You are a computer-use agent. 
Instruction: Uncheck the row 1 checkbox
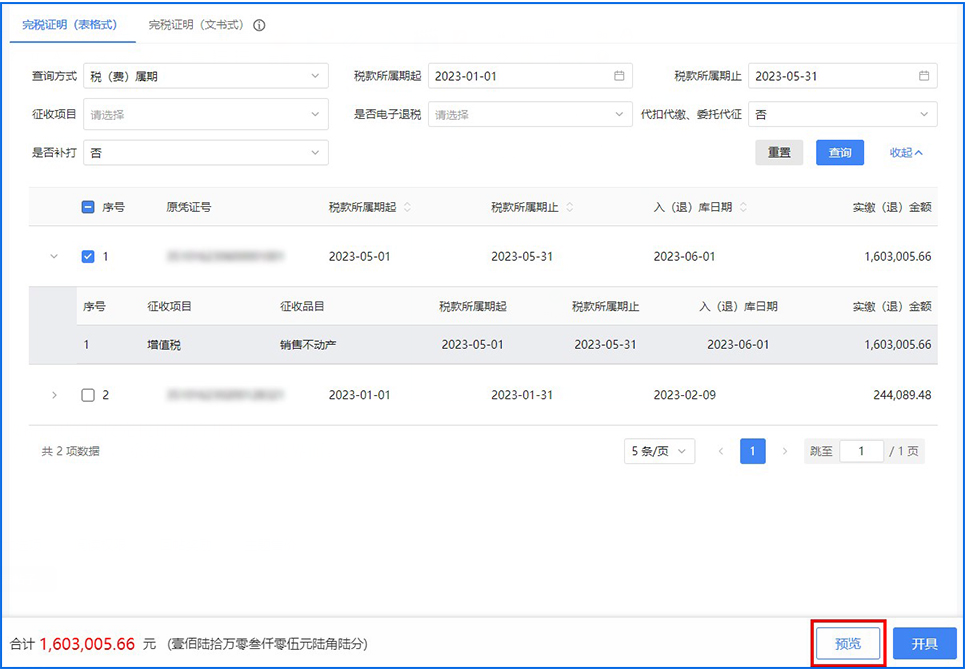tap(88, 257)
